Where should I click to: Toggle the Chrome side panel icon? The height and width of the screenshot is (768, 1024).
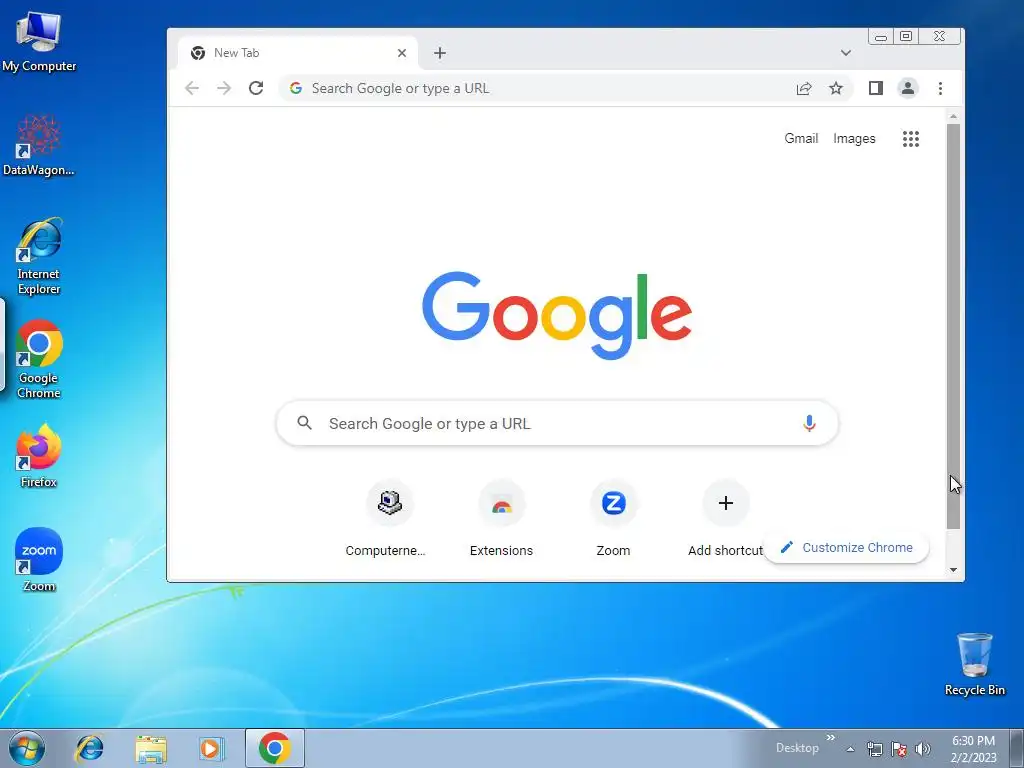[876, 88]
